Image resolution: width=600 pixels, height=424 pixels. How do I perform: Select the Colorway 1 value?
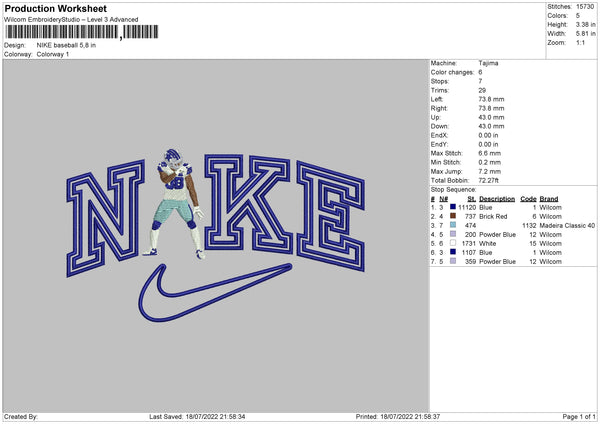pos(53,54)
